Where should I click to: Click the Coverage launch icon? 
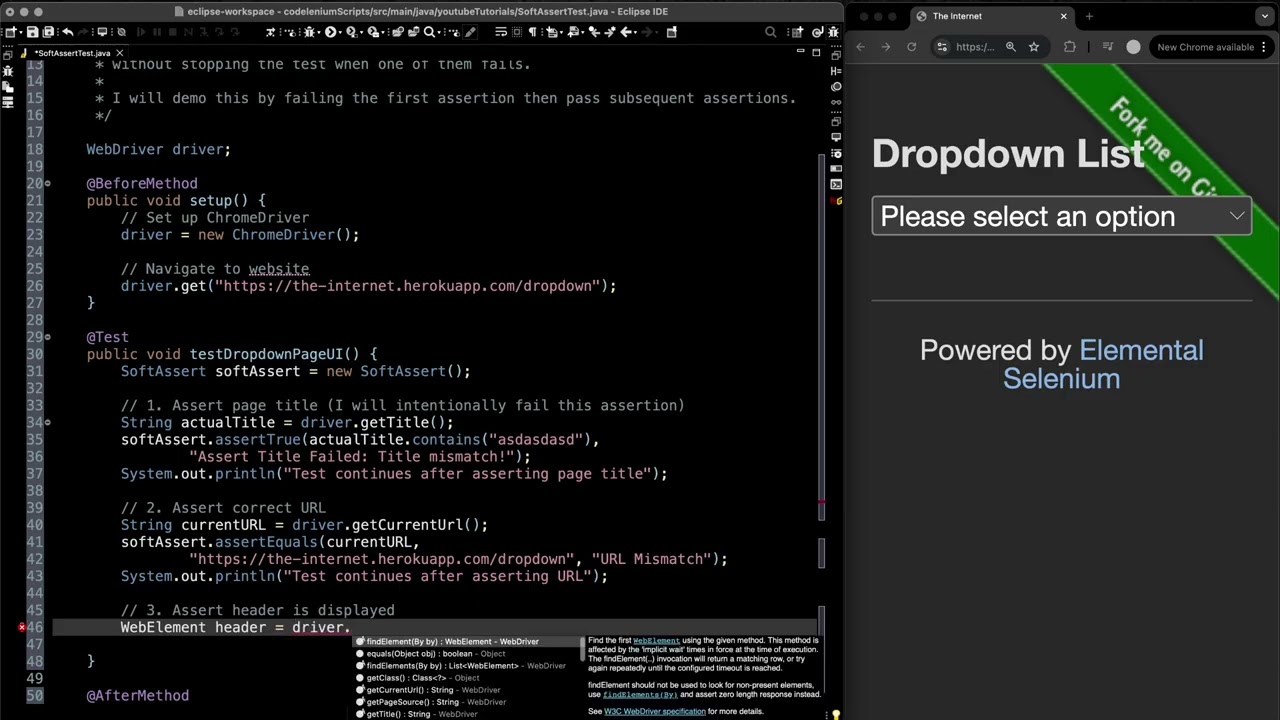pyautogui.click(x=352, y=32)
